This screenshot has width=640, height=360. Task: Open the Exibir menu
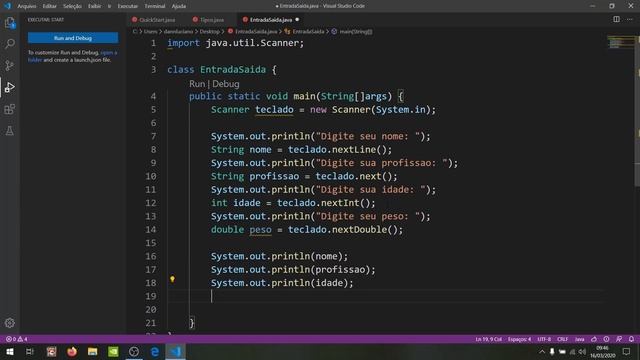(x=94, y=6)
